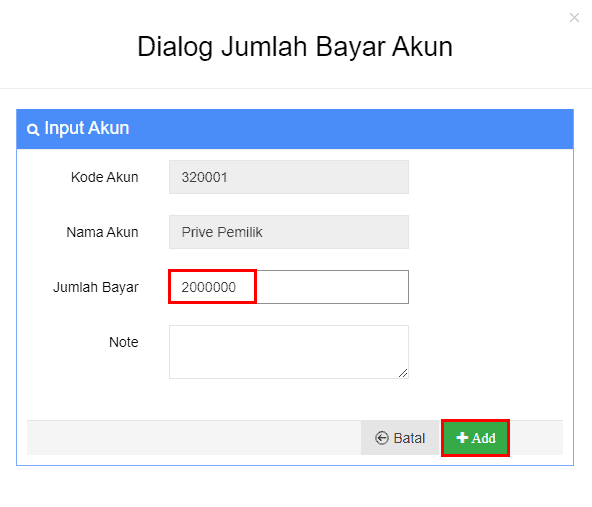Click the Nama Akun label
The image size is (592, 507).
tap(102, 232)
